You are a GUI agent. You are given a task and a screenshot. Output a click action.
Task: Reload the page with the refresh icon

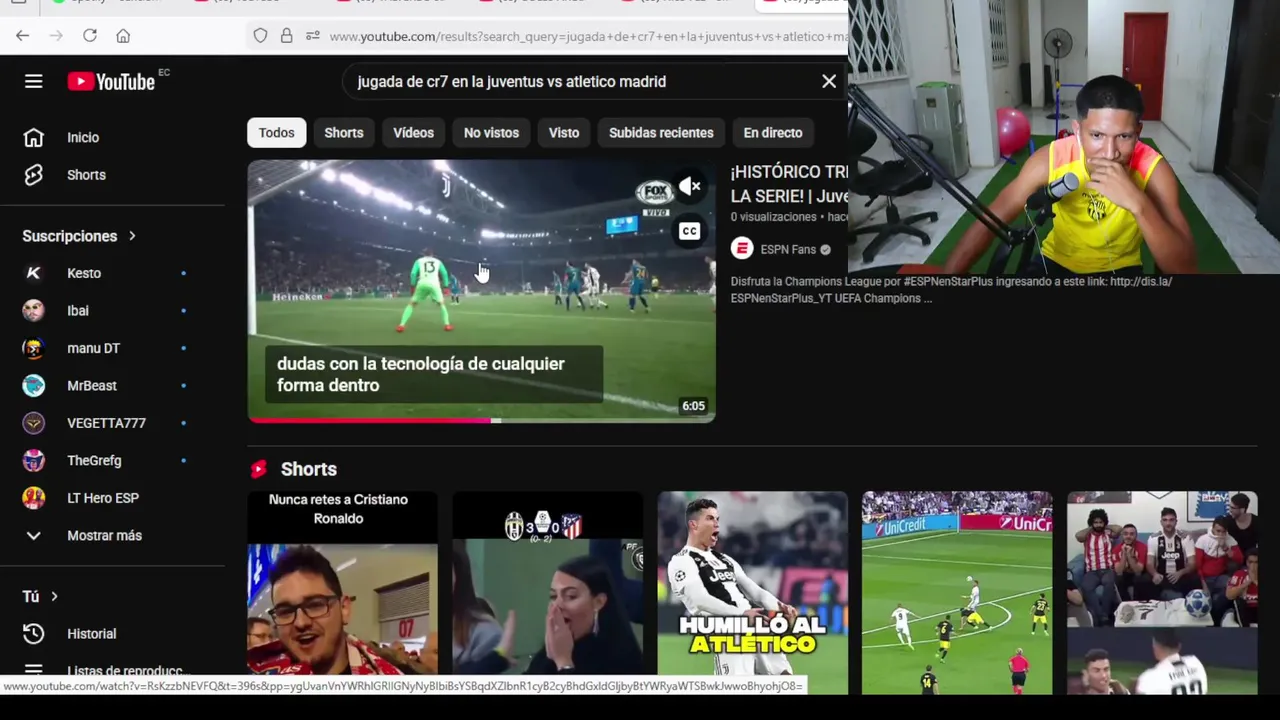point(90,36)
